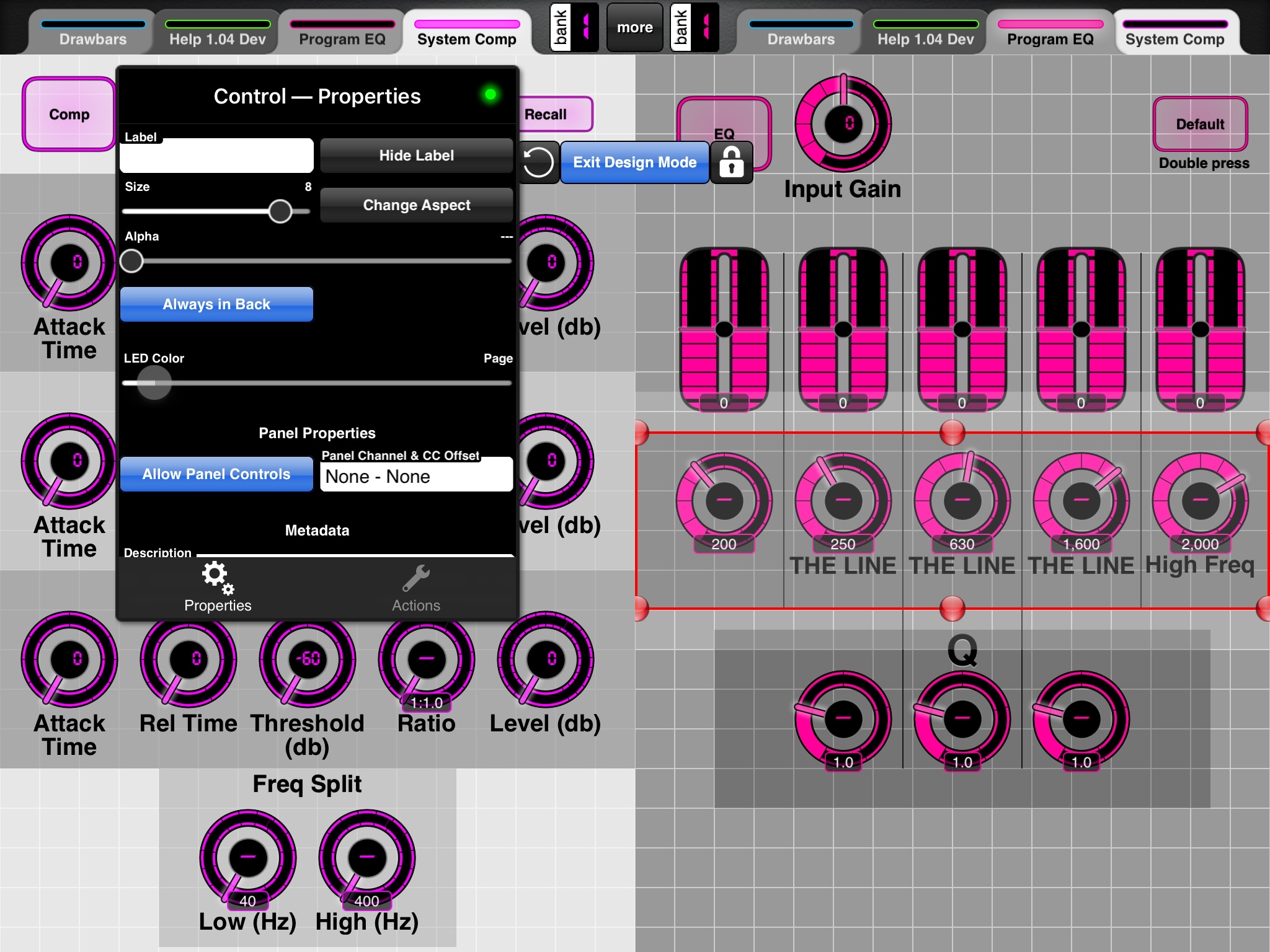The height and width of the screenshot is (952, 1270).
Task: Toggle Always in Back
Action: point(216,304)
